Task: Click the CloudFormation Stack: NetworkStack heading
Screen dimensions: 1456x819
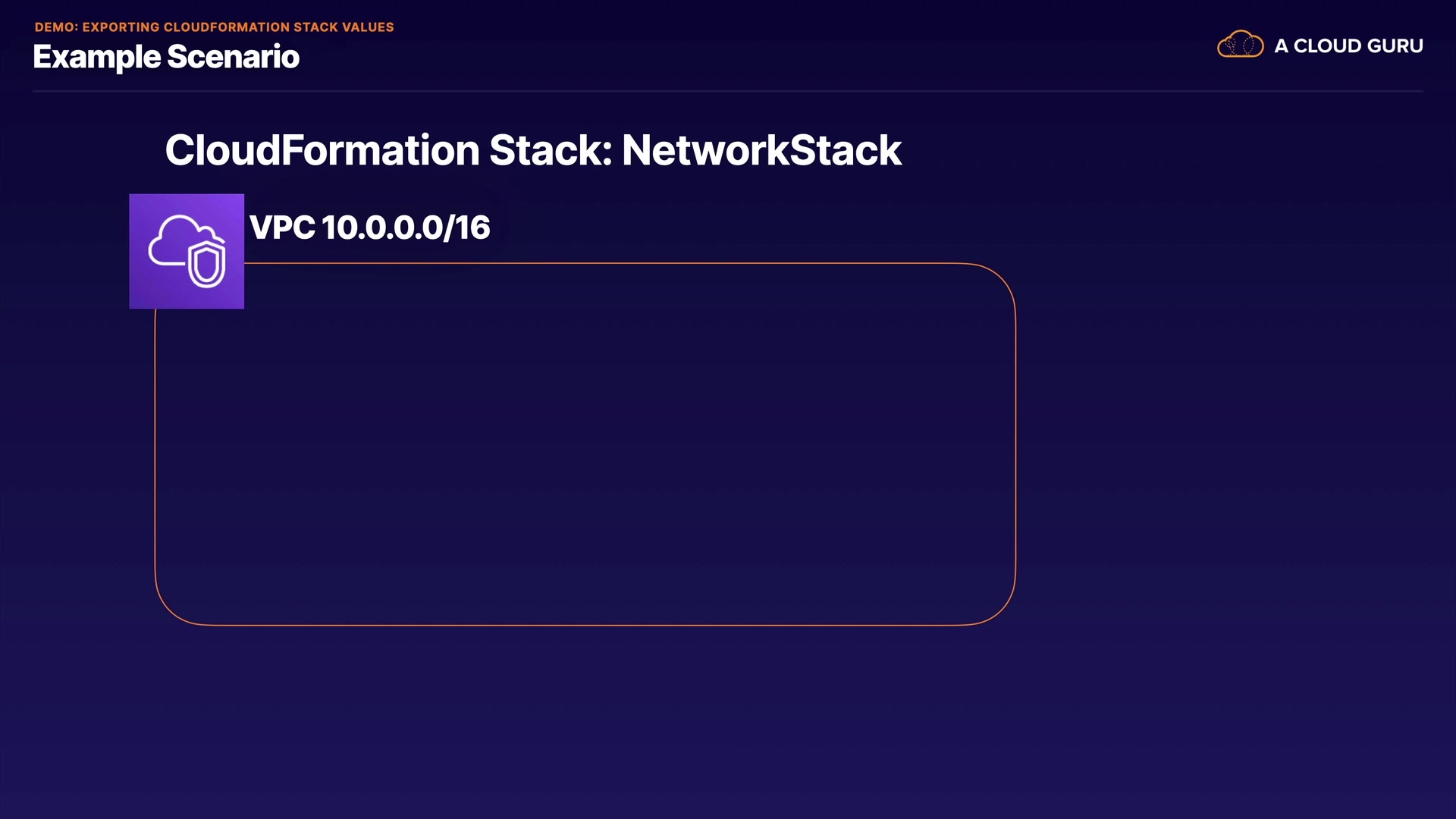Action: (x=532, y=150)
